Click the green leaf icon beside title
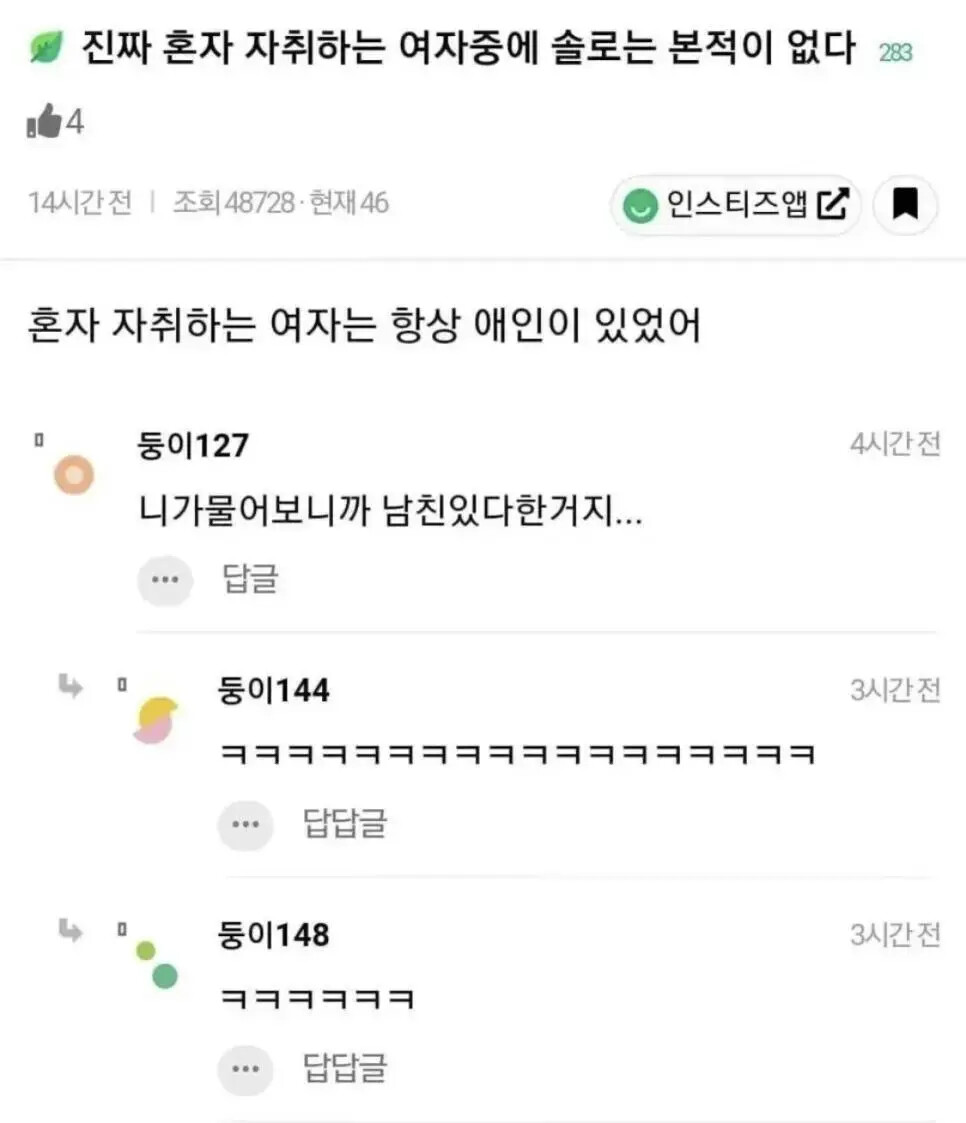The image size is (966, 1123). coord(46,49)
